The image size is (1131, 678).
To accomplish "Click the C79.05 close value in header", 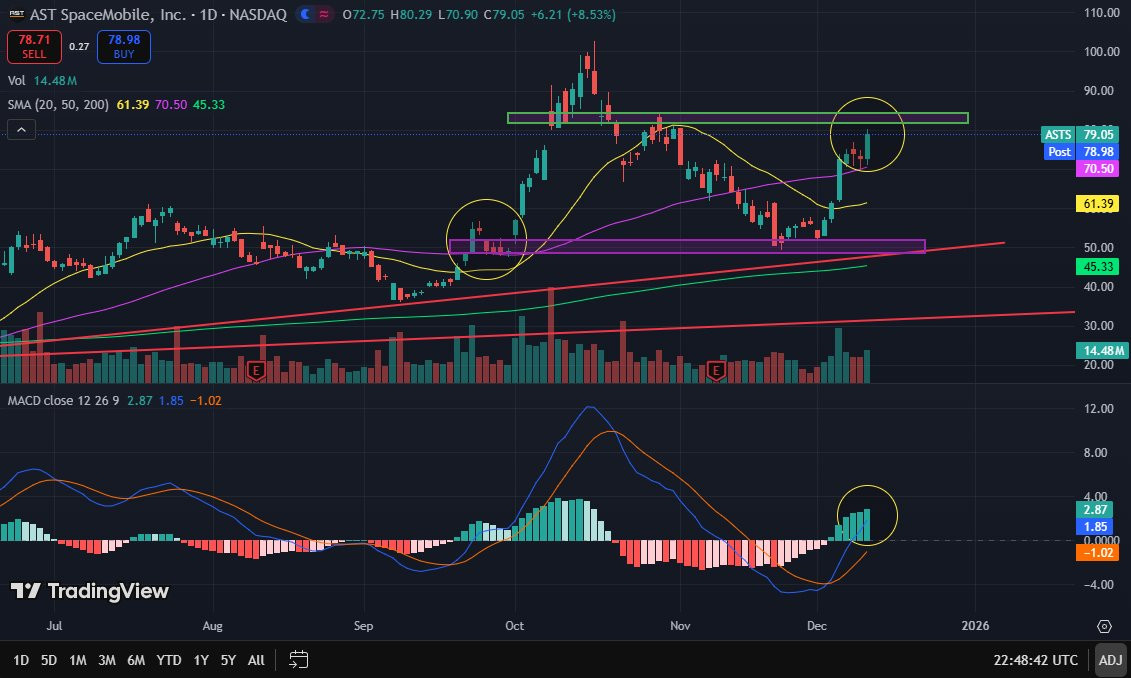I will [x=504, y=14].
